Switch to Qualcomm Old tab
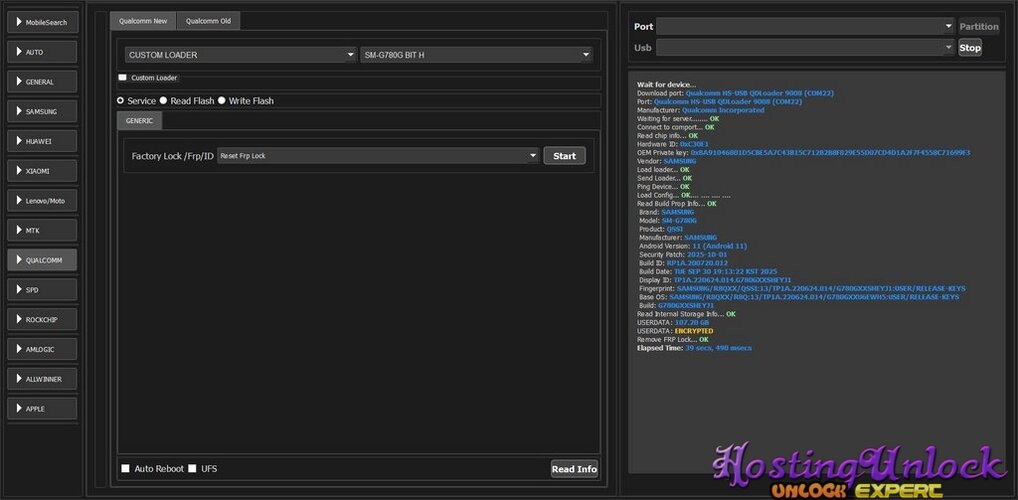The image size is (1018, 500). pos(208,21)
